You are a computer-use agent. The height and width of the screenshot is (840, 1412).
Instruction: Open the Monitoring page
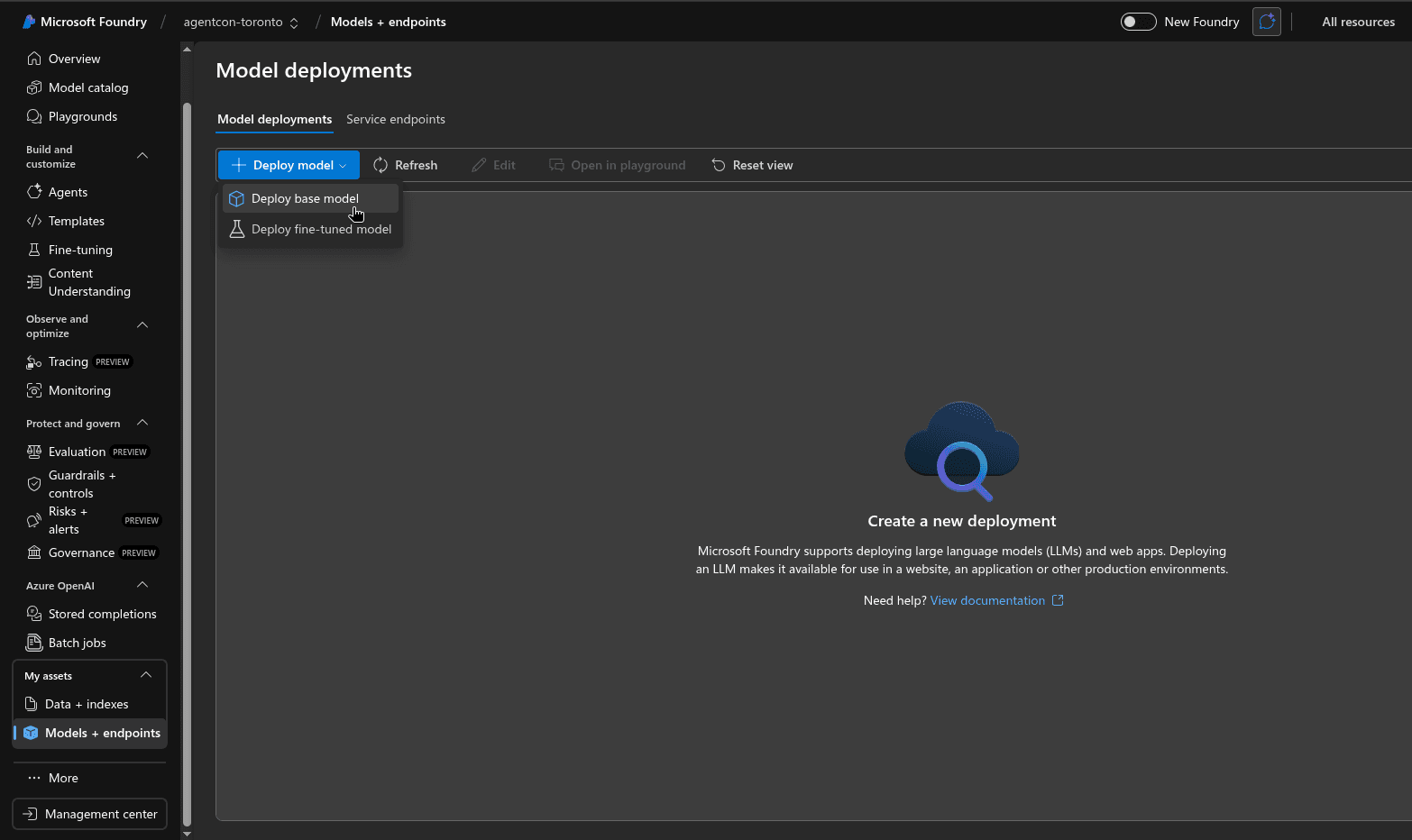pyautogui.click(x=79, y=389)
